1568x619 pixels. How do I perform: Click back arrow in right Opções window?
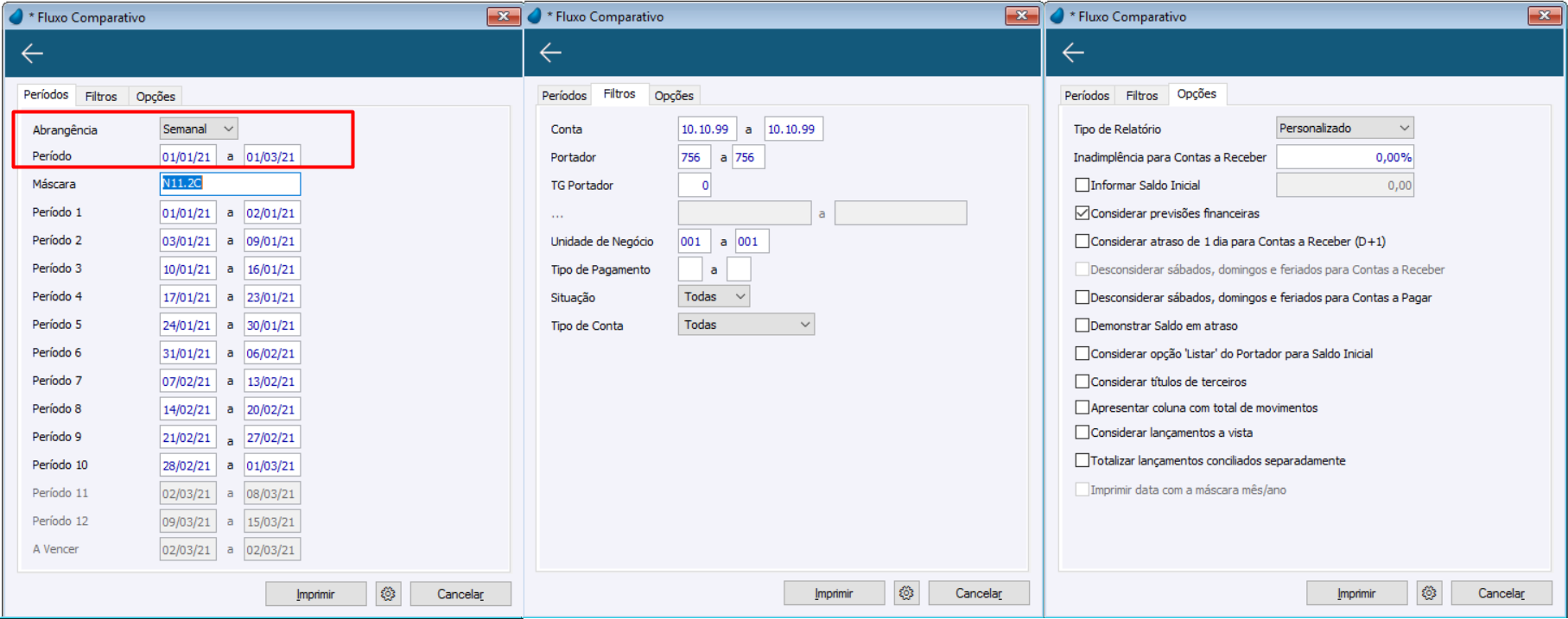coord(1073,53)
